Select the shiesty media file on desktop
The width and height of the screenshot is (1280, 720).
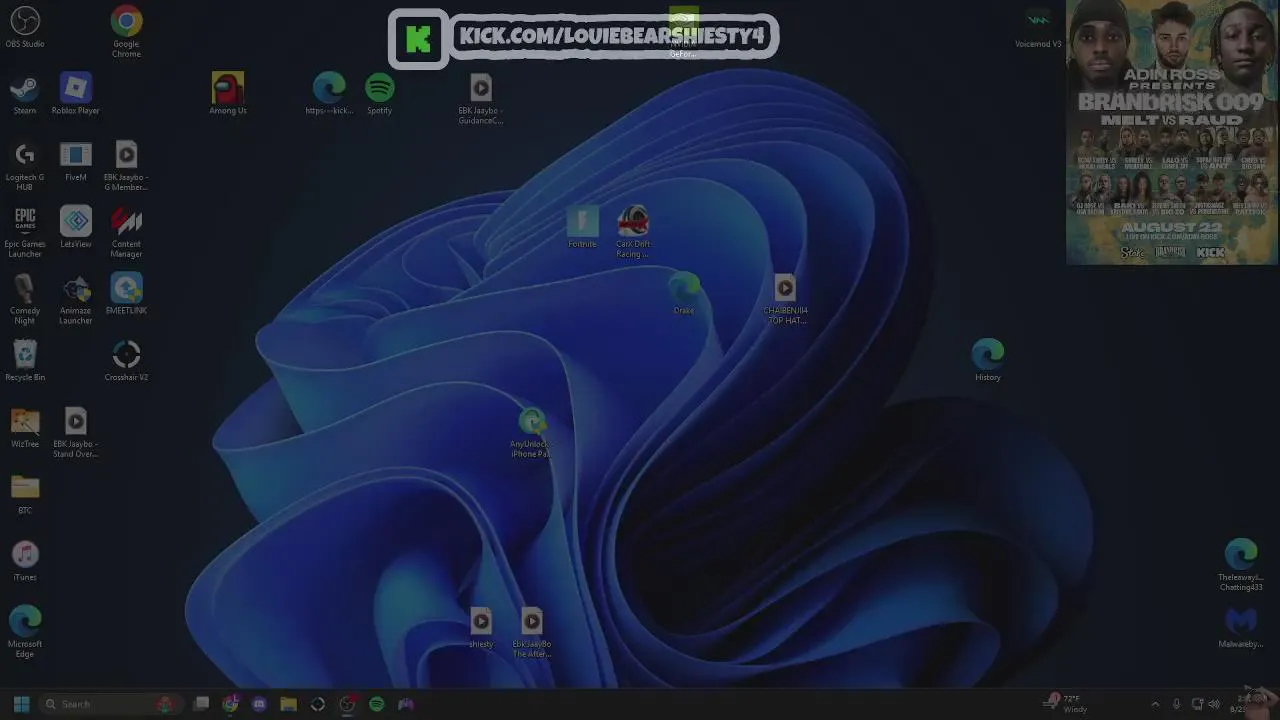tap(481, 627)
